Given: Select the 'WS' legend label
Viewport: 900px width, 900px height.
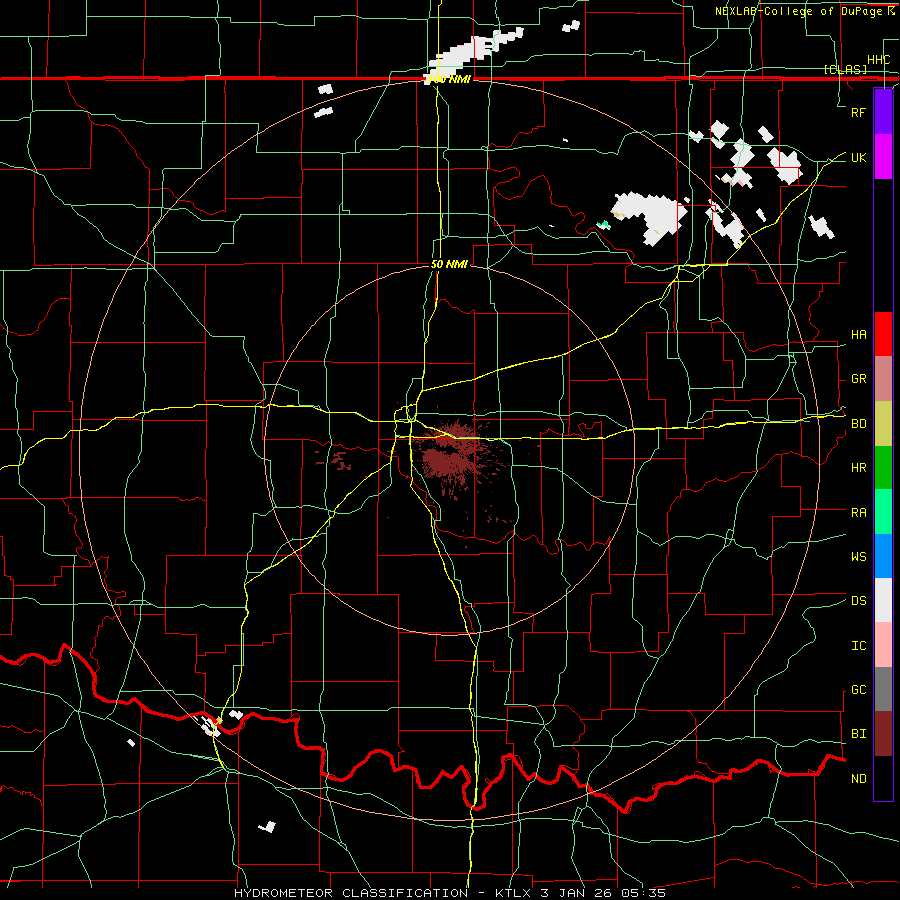Looking at the screenshot, I should (858, 557).
